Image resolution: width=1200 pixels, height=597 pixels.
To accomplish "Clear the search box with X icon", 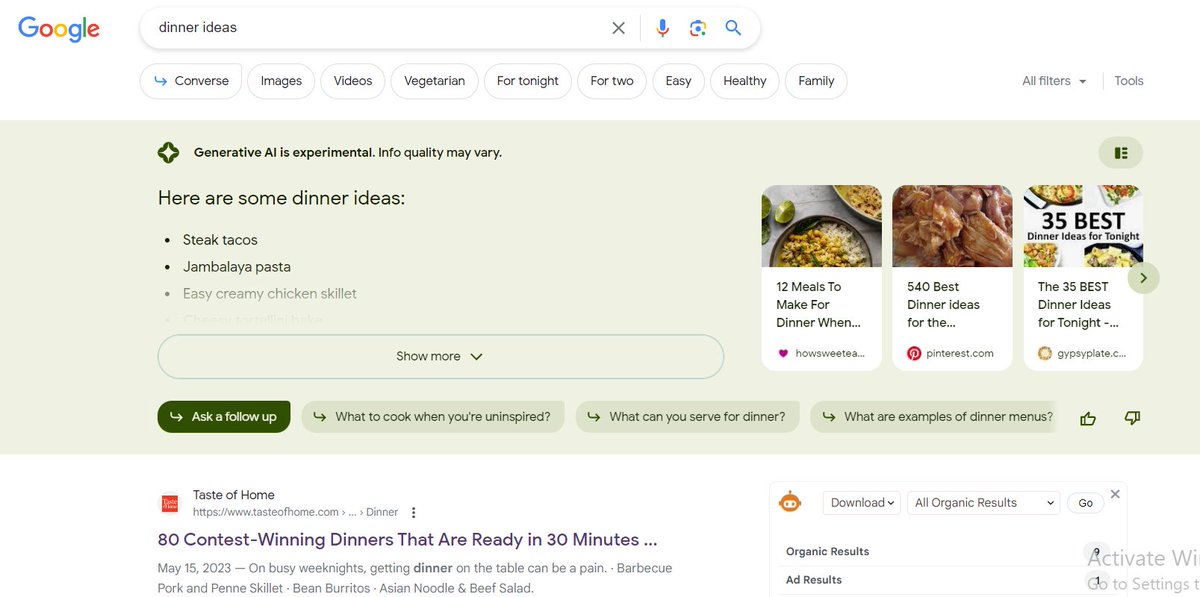I will tap(618, 28).
